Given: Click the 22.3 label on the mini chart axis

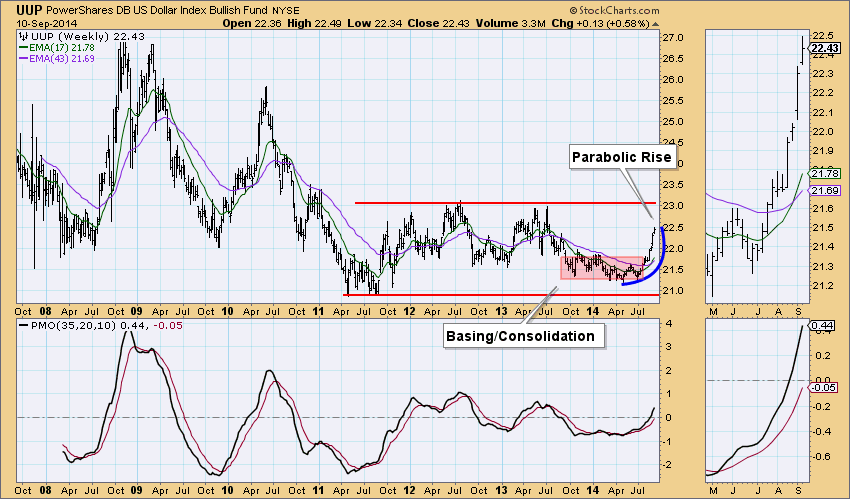Looking at the screenshot, I should (x=822, y=74).
